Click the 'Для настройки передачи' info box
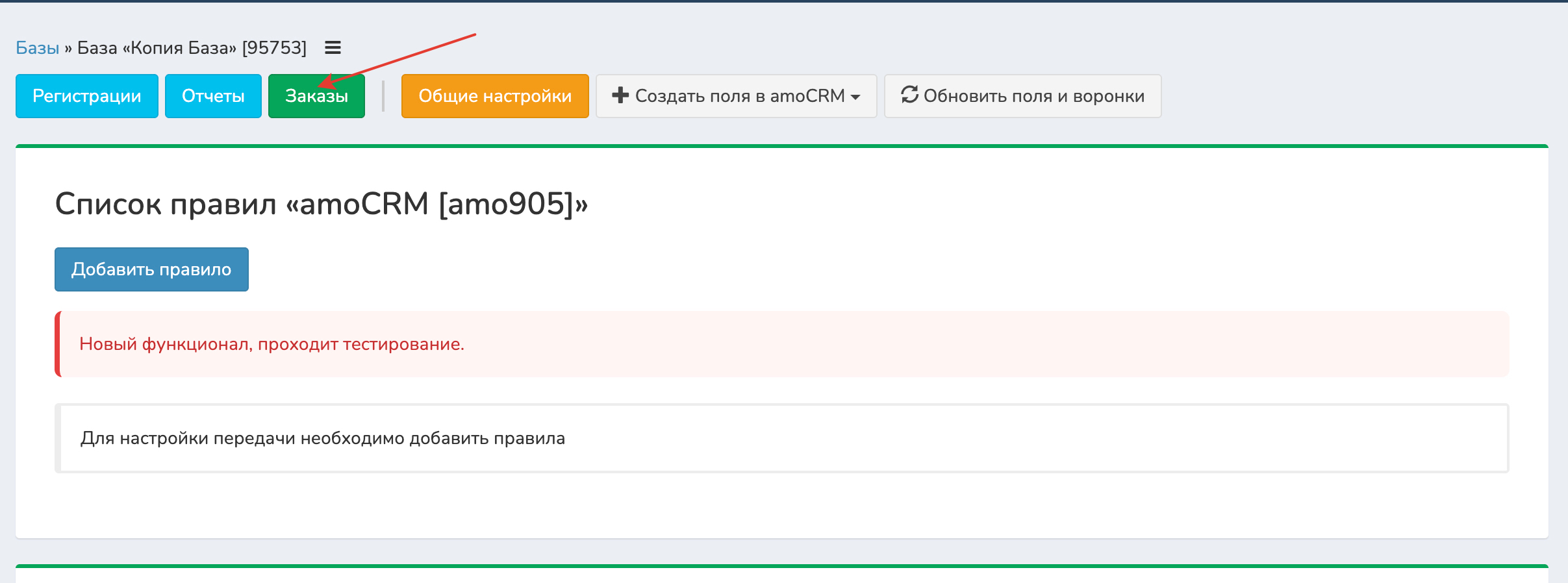 [x=779, y=438]
